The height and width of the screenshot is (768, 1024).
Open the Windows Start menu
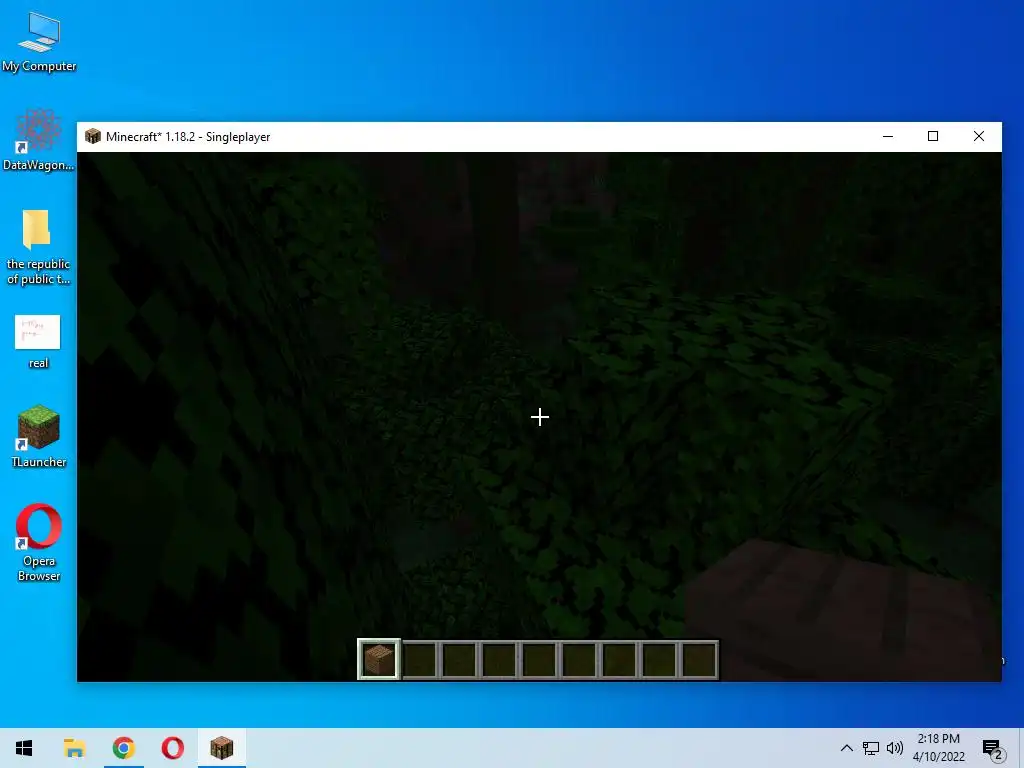[24, 748]
